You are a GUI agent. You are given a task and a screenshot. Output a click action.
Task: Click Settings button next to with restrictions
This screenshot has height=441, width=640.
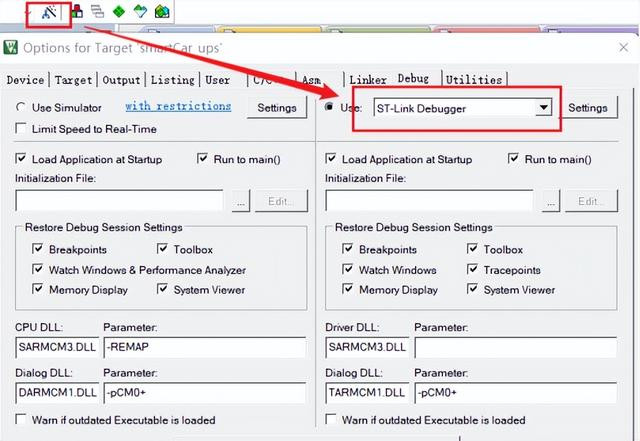click(277, 108)
